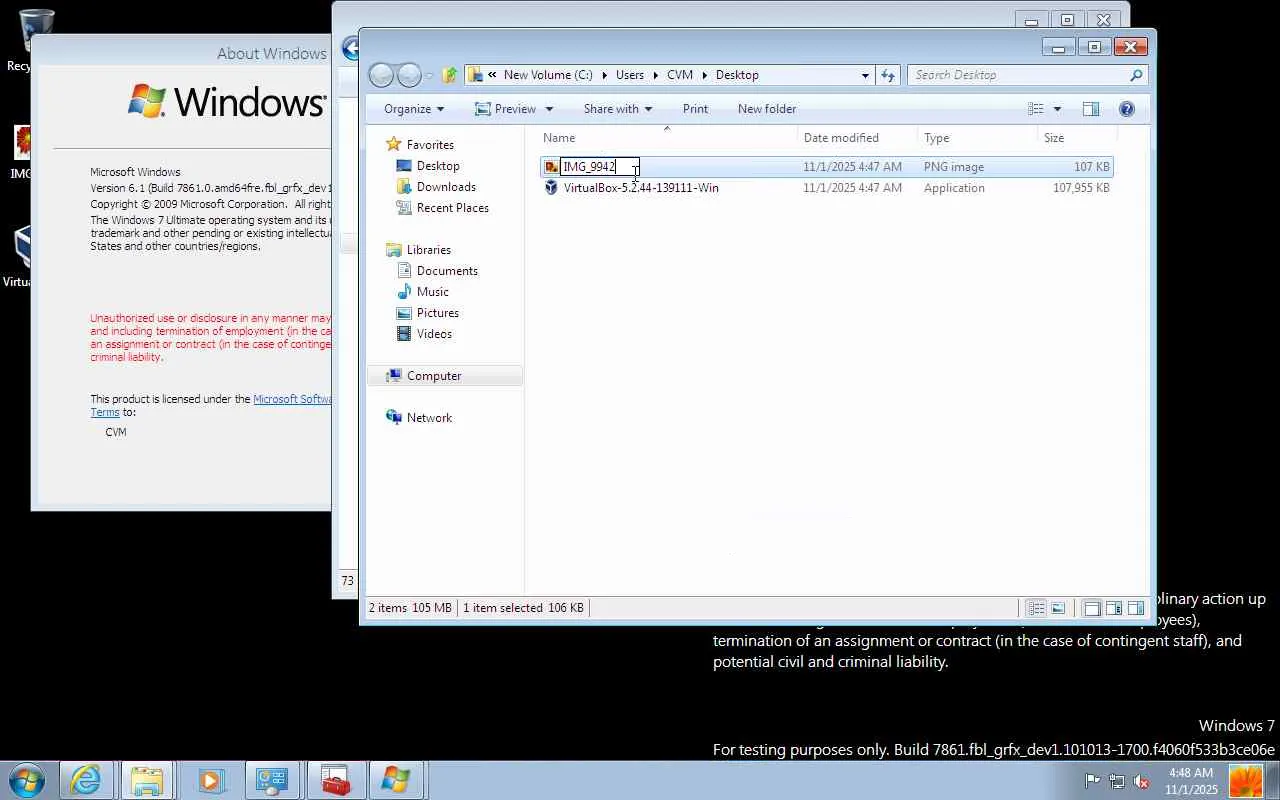Click the network icon in system tray
Viewport: 1280px width, 800px height.
tap(1116, 781)
